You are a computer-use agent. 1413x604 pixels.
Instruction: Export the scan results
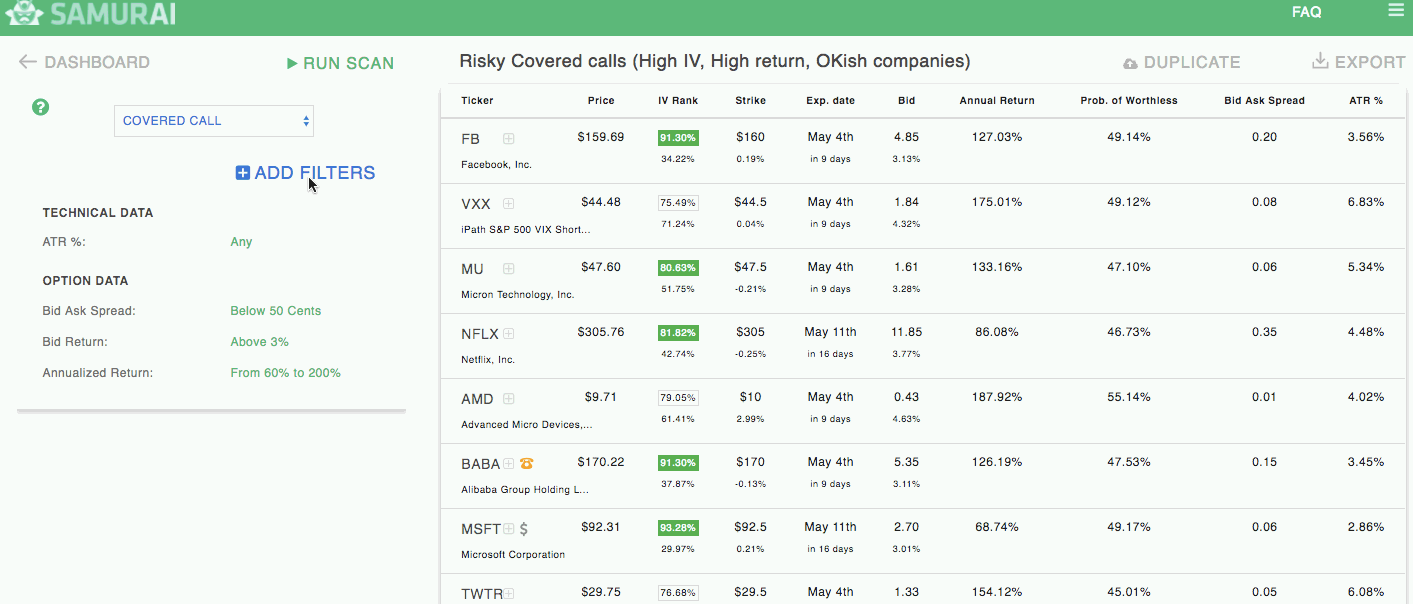tap(1359, 62)
